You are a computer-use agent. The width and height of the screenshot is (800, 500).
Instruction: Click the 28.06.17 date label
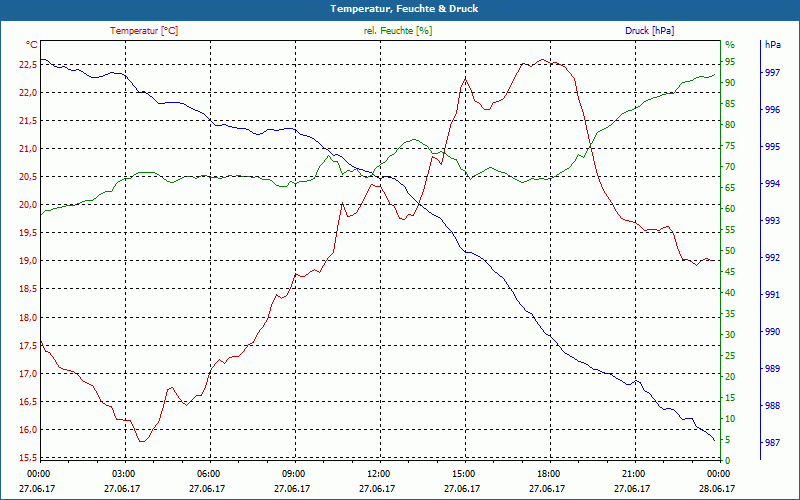pyautogui.click(x=717, y=489)
